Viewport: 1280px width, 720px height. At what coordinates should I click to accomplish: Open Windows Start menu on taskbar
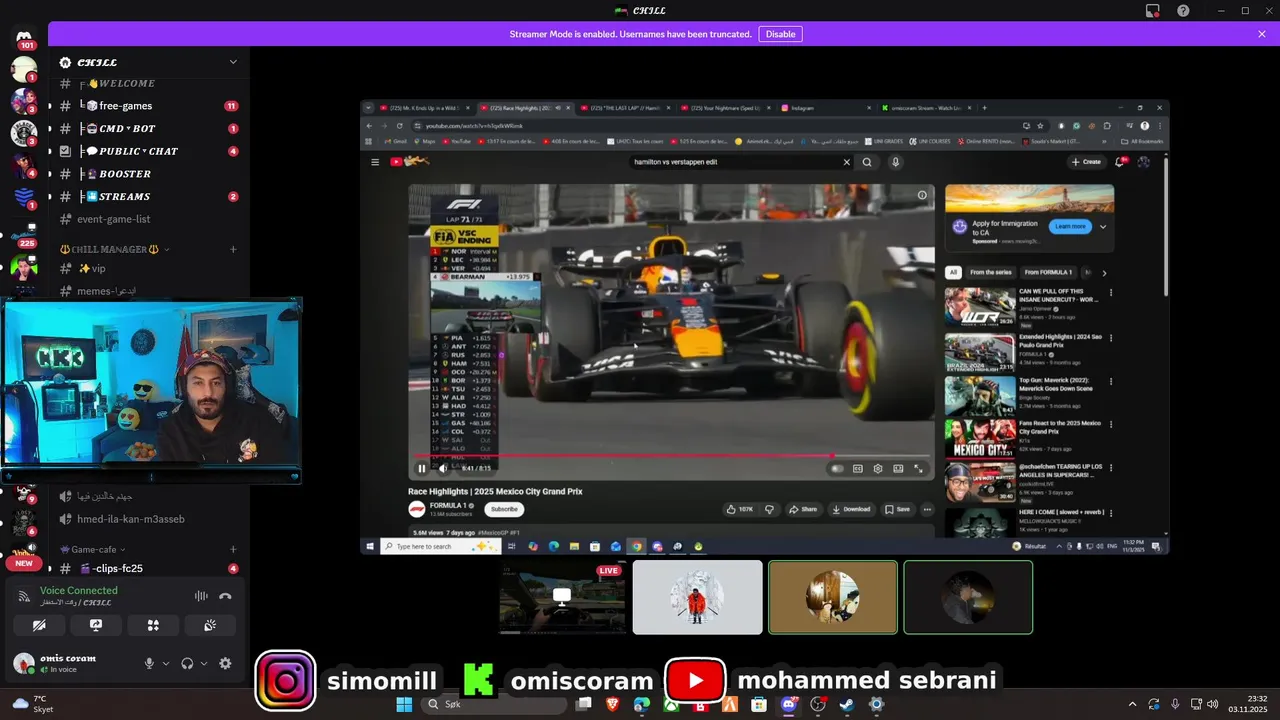pyautogui.click(x=404, y=705)
